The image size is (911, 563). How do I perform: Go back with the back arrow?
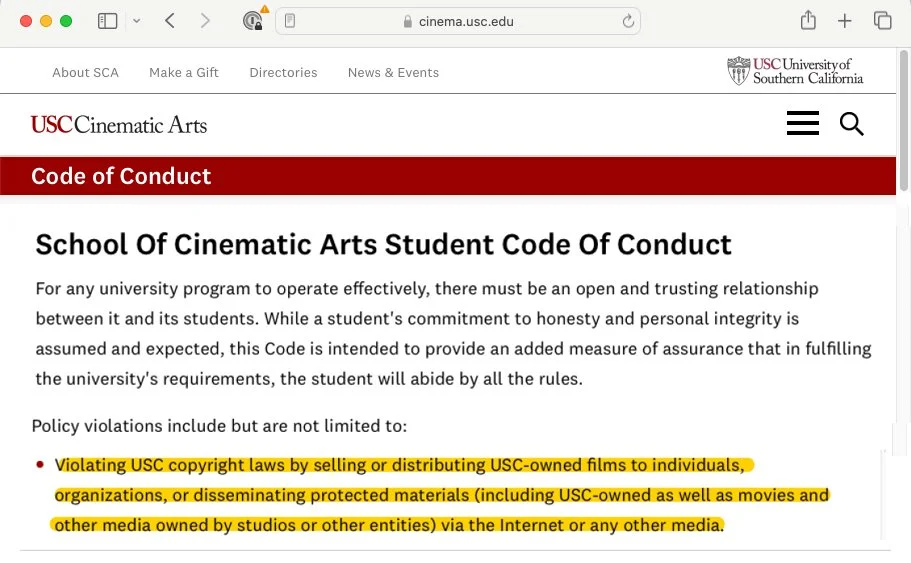point(170,21)
